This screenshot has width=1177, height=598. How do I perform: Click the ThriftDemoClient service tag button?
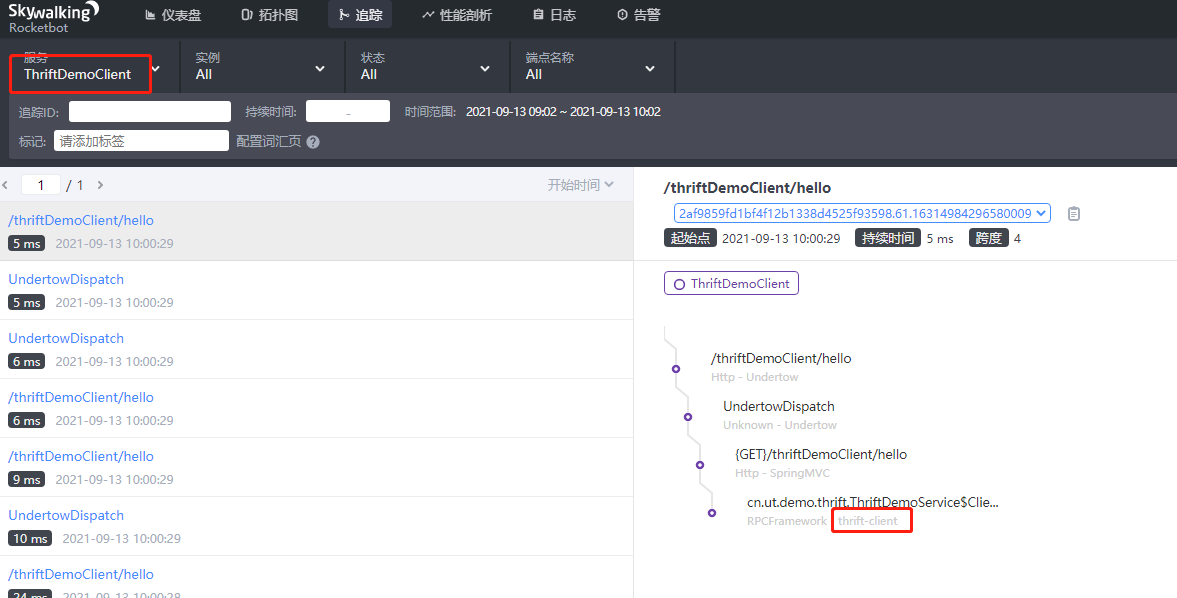(731, 284)
